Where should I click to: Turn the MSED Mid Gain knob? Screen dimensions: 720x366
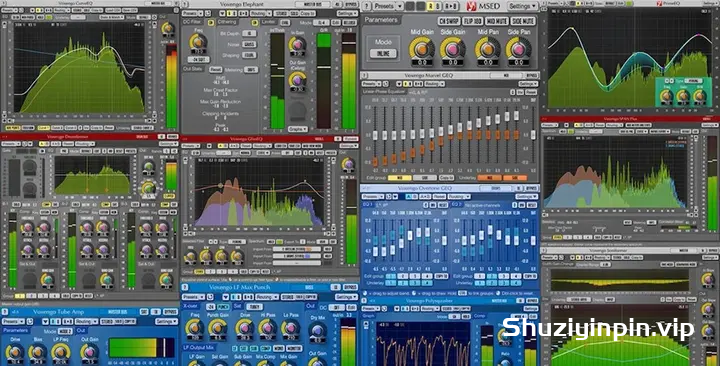[x=422, y=48]
